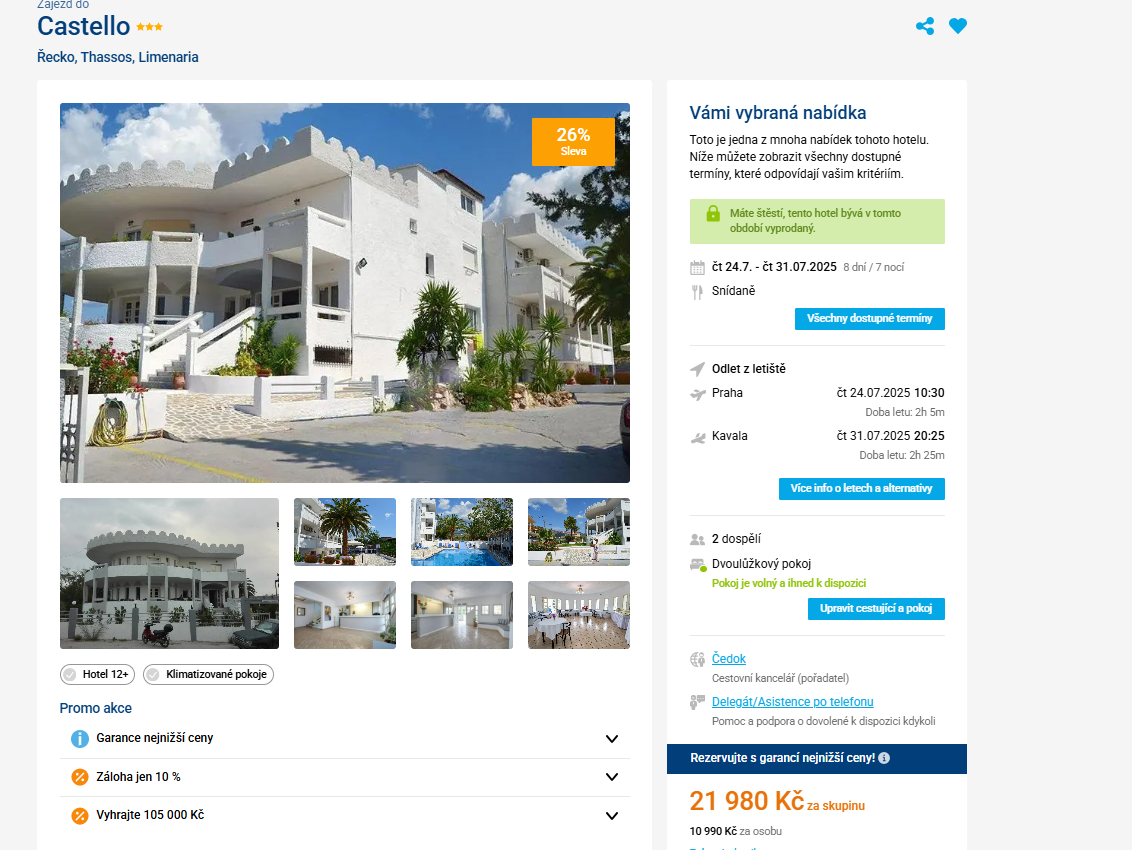The height and width of the screenshot is (850, 1132).
Task: Open Delegát/Asistence po telefonu link
Action: click(792, 702)
